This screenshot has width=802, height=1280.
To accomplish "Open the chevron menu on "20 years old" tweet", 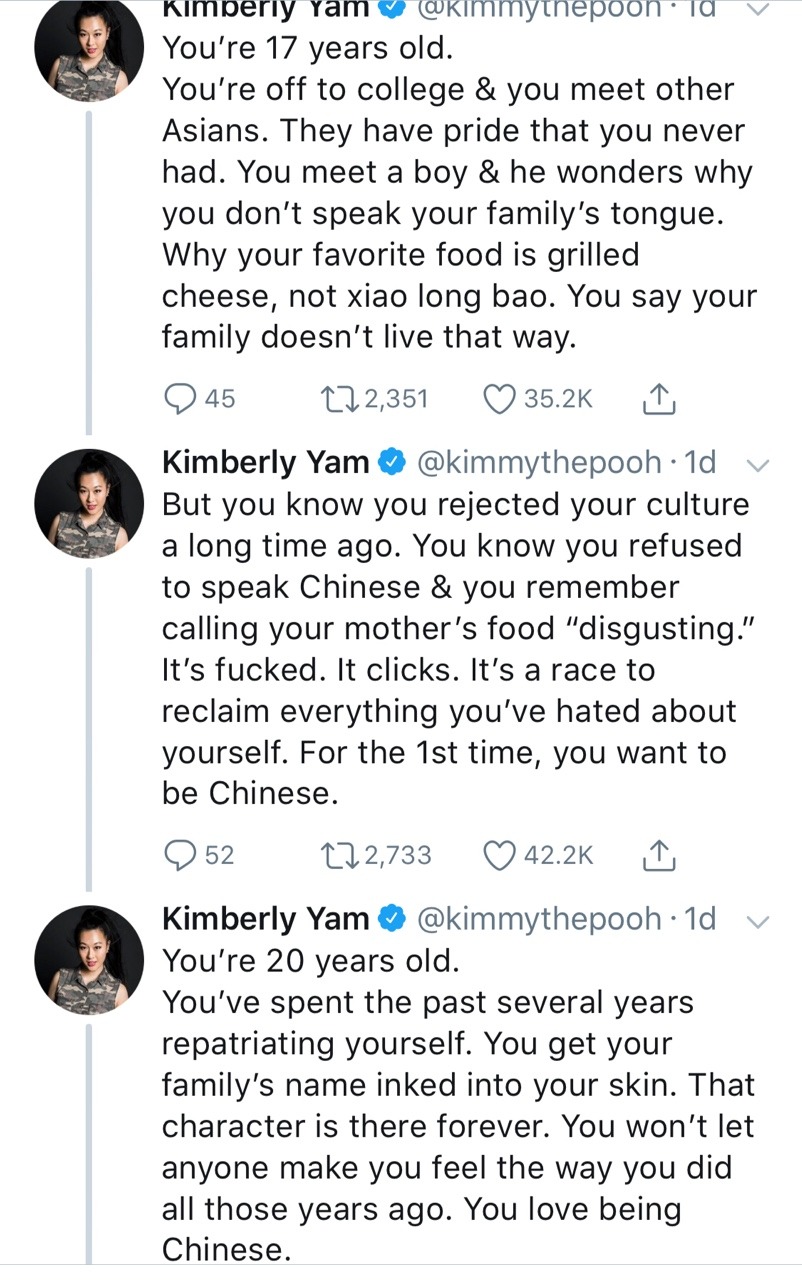I will [758, 919].
